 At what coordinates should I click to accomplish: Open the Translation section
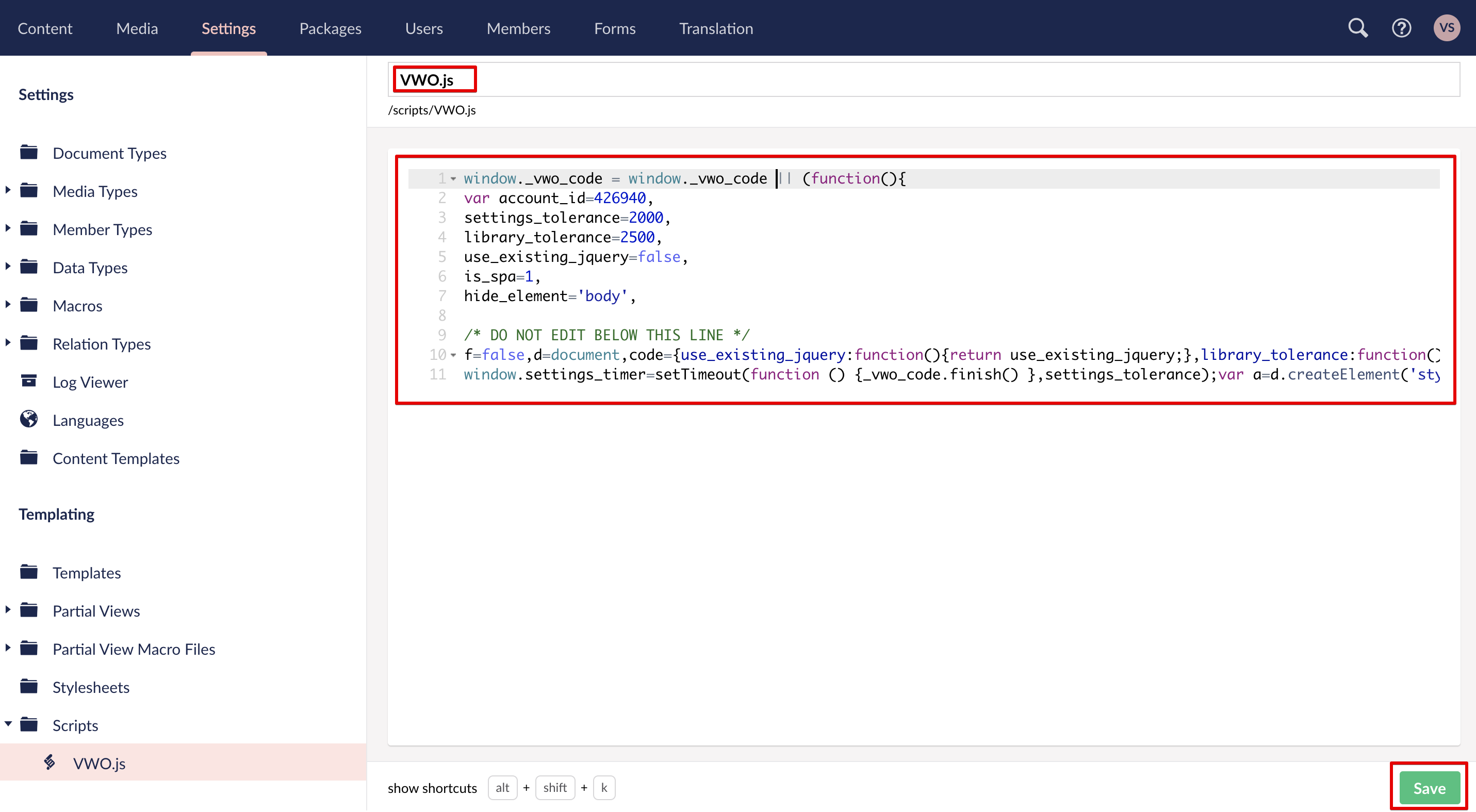pyautogui.click(x=716, y=28)
